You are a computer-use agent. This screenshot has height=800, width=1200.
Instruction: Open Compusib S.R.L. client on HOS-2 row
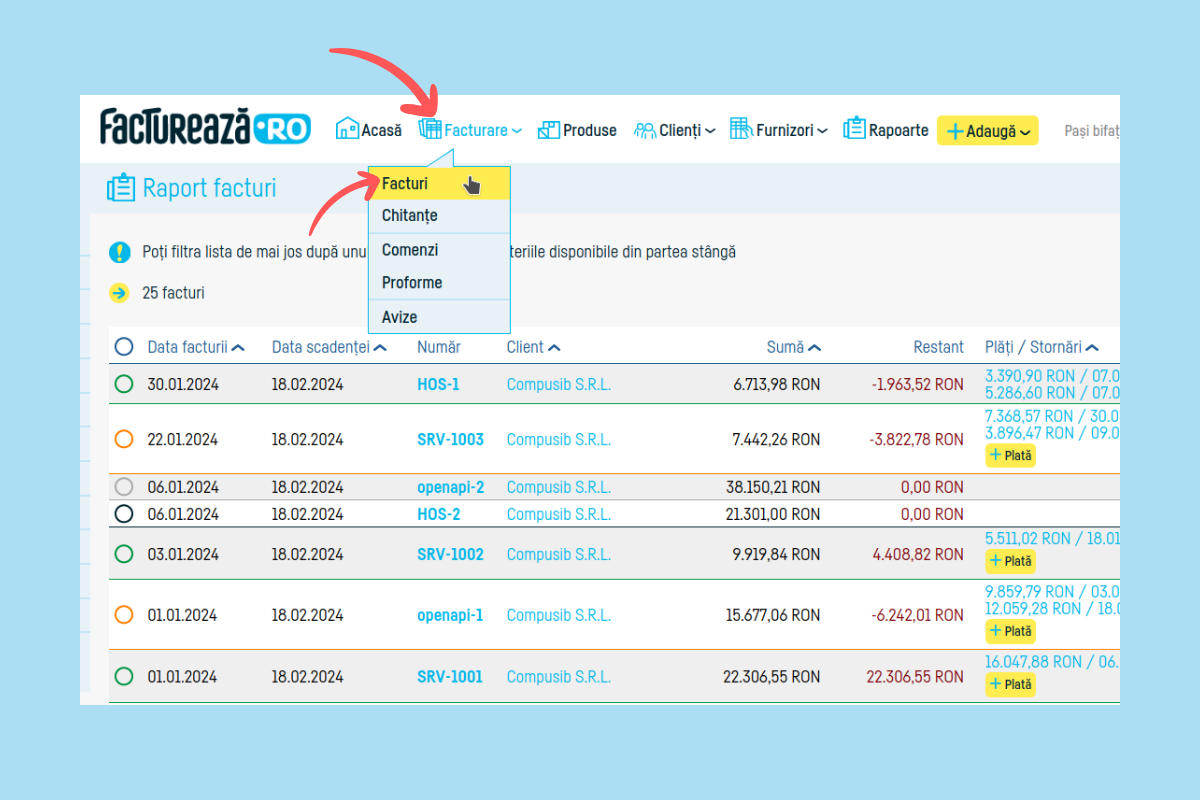click(558, 514)
